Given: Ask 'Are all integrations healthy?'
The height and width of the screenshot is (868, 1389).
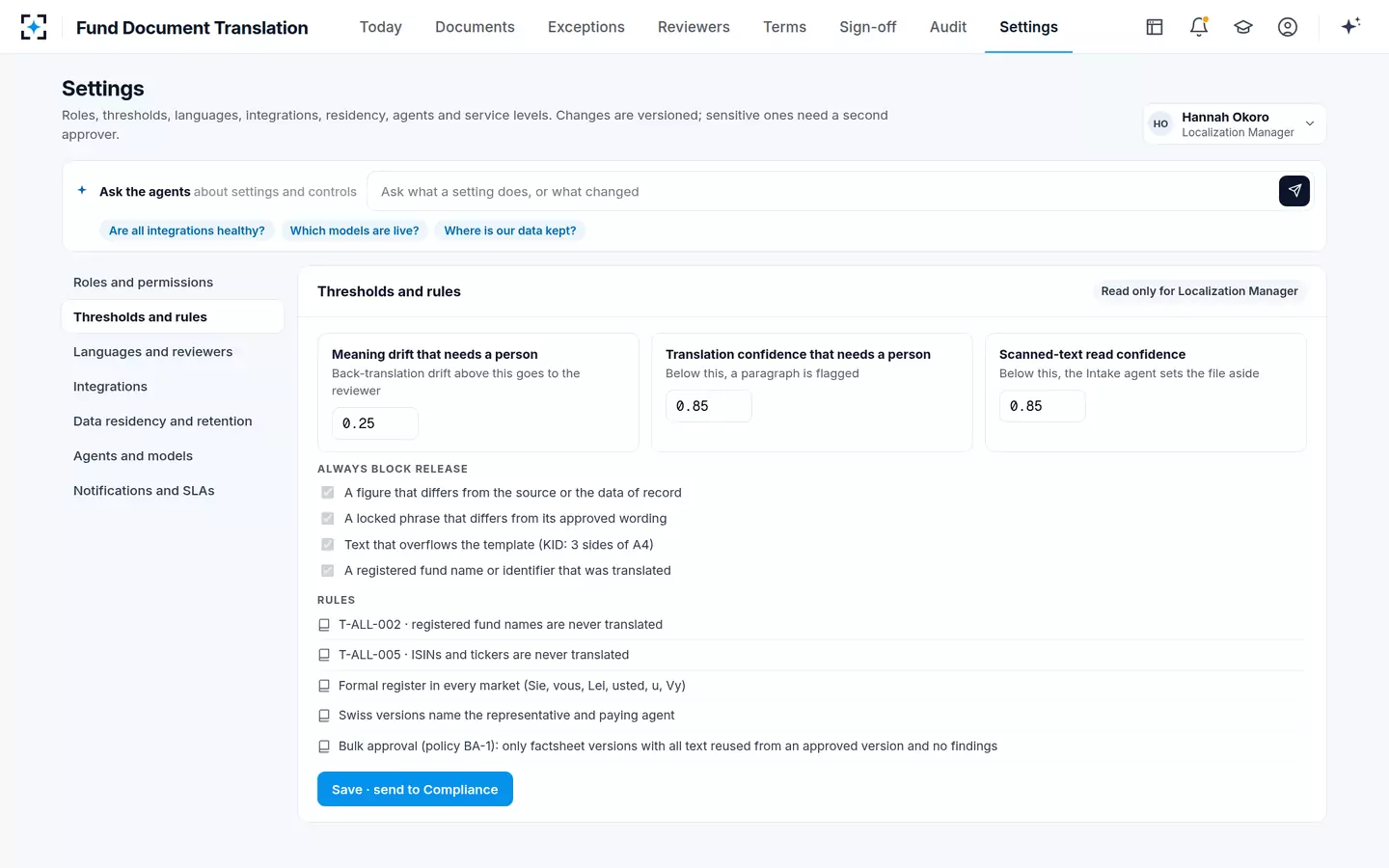Looking at the screenshot, I should tap(187, 231).
